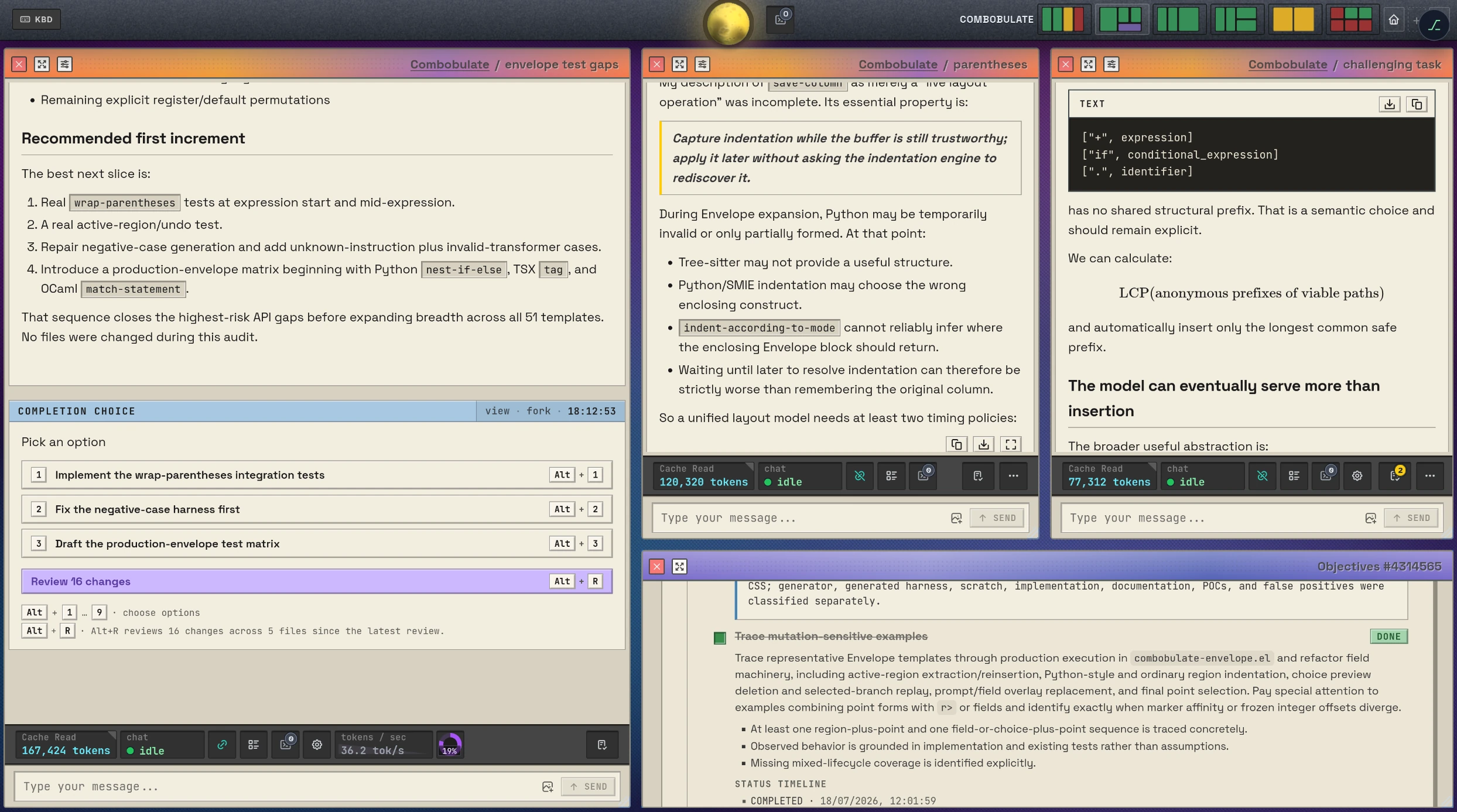Image resolution: width=1457 pixels, height=812 pixels.
Task: Open the sliders settings icon in challenging task panel
Action: (x=1111, y=64)
